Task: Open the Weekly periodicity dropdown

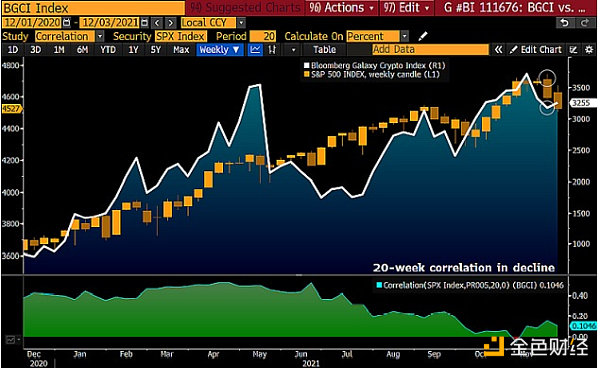Action: 220,50
